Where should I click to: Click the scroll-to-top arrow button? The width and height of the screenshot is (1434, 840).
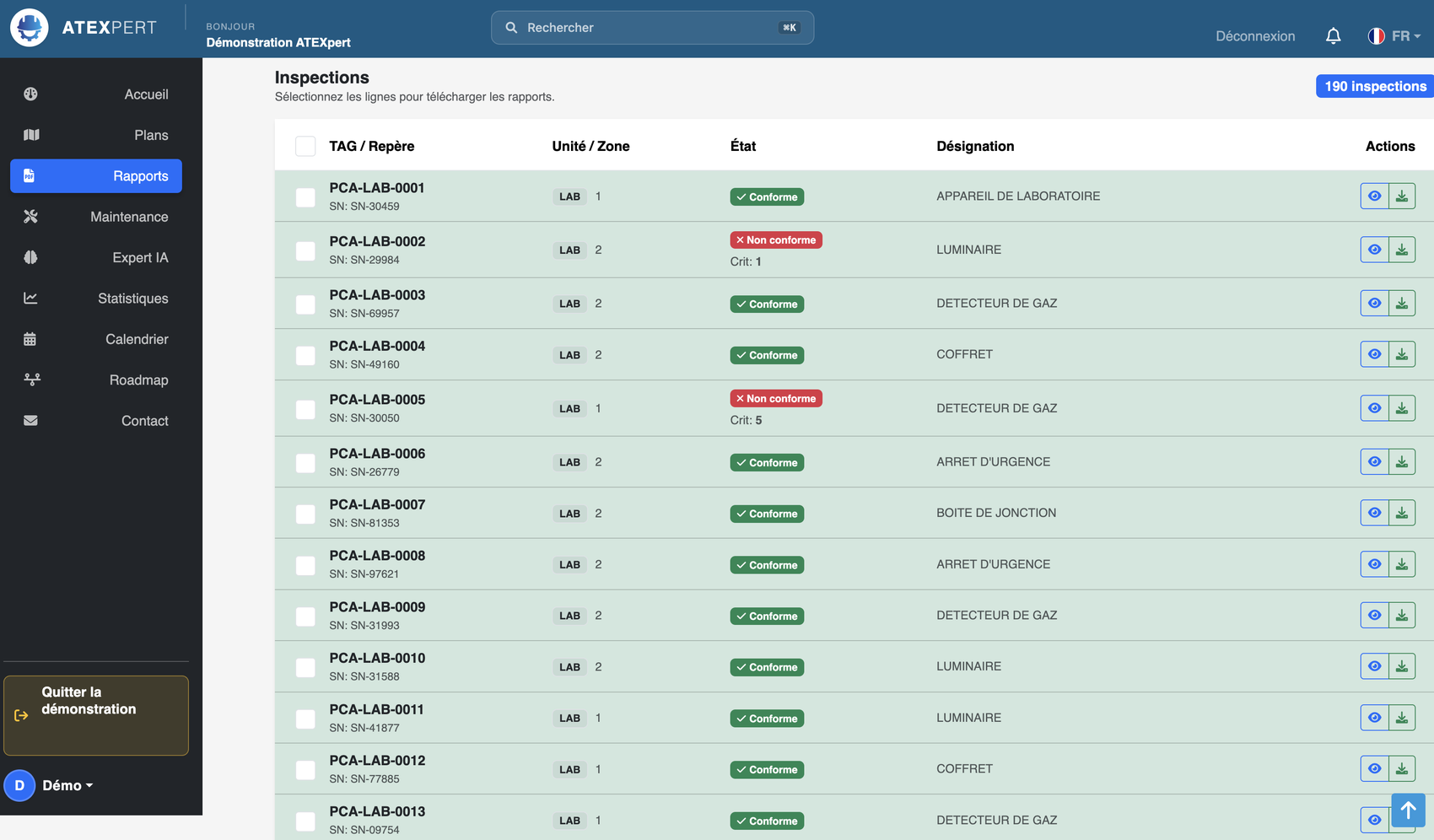(1408, 810)
